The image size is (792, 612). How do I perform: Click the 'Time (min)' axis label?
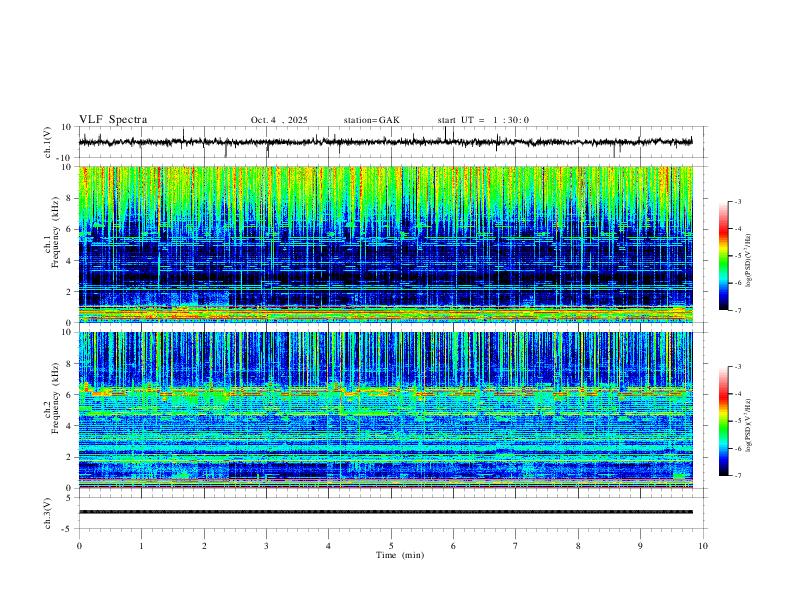point(400,555)
